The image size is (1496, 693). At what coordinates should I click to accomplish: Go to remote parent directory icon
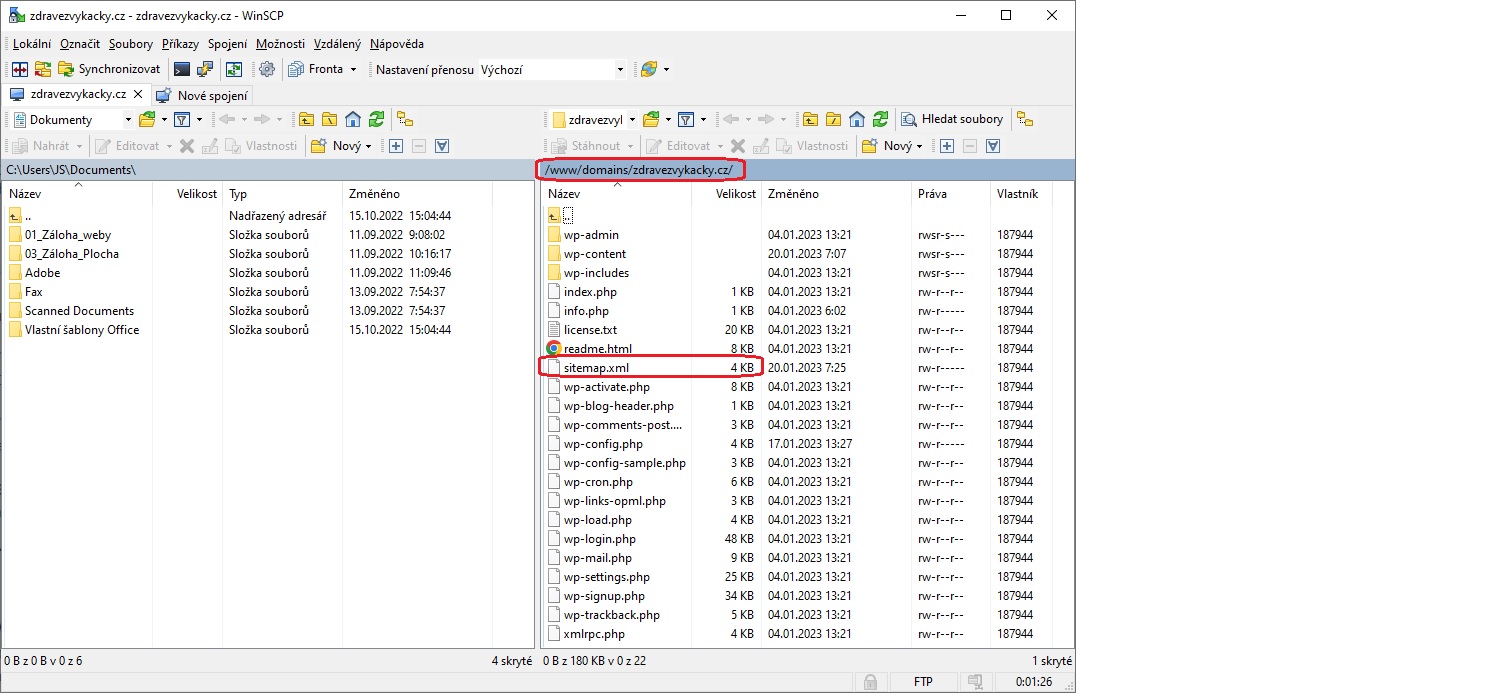pyautogui.click(x=810, y=119)
